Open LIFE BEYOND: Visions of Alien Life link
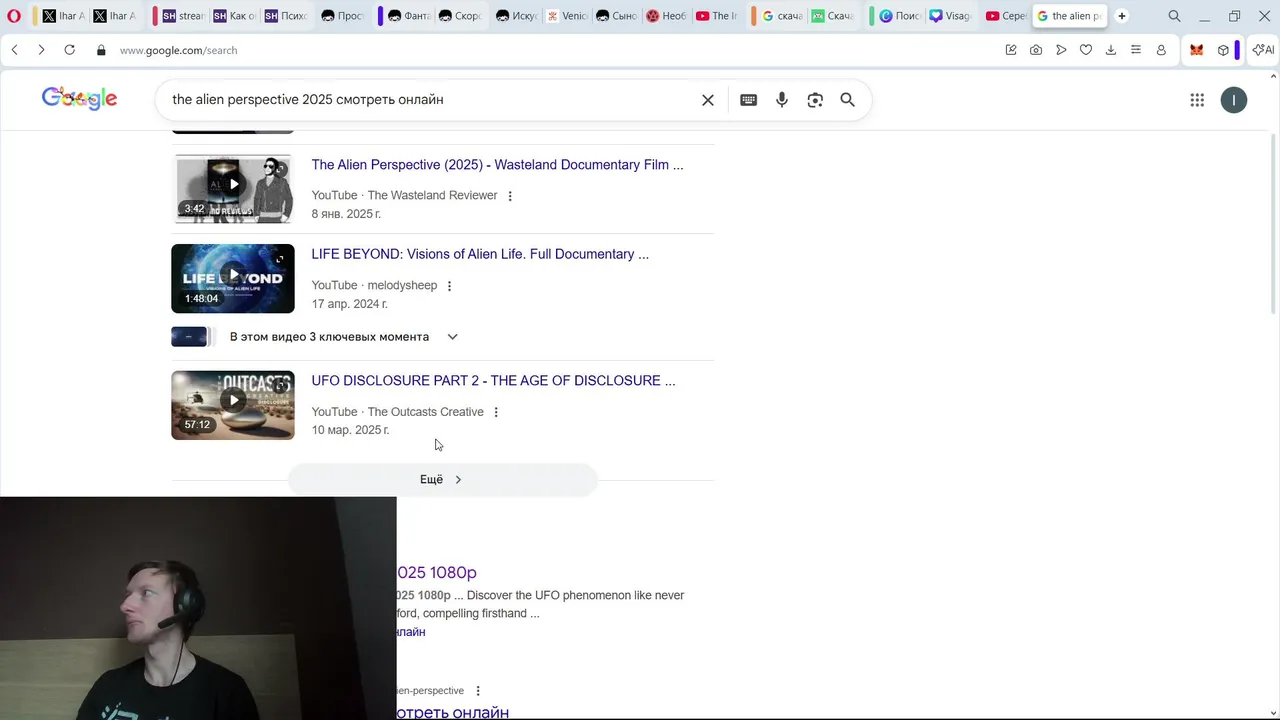 (x=480, y=254)
